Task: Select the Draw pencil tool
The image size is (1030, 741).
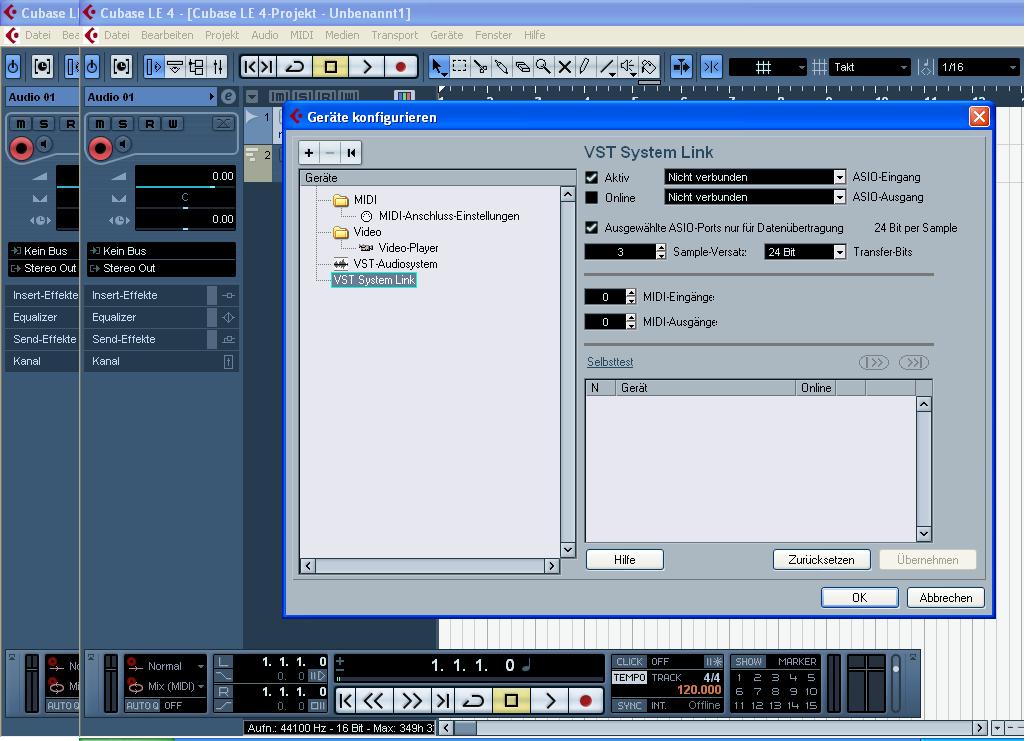Action: (585, 66)
